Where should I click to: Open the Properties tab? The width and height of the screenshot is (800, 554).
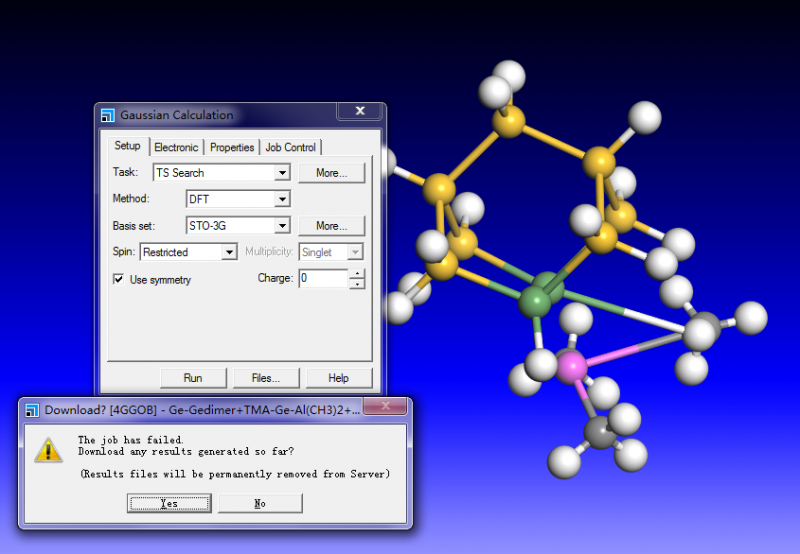(232, 147)
